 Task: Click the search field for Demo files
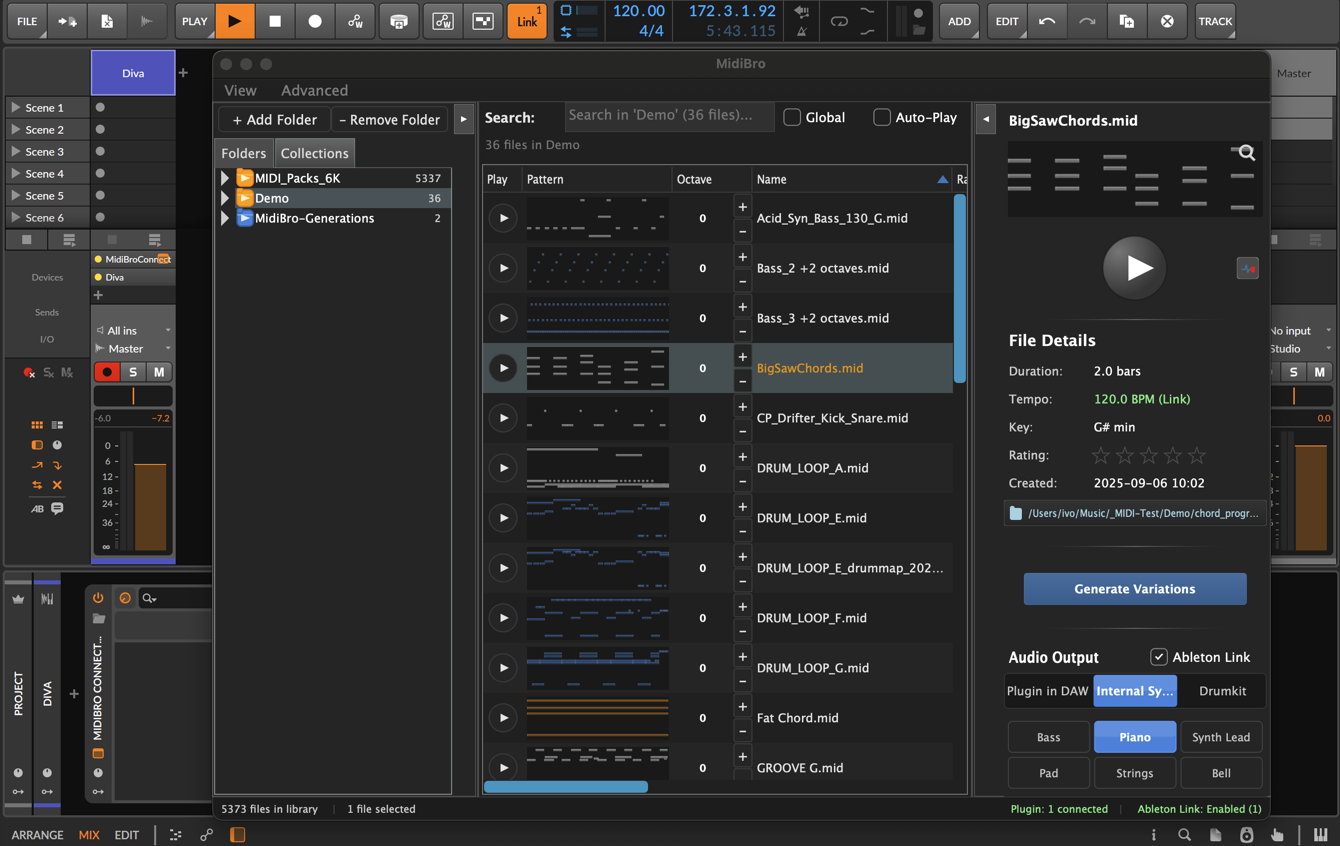click(668, 116)
